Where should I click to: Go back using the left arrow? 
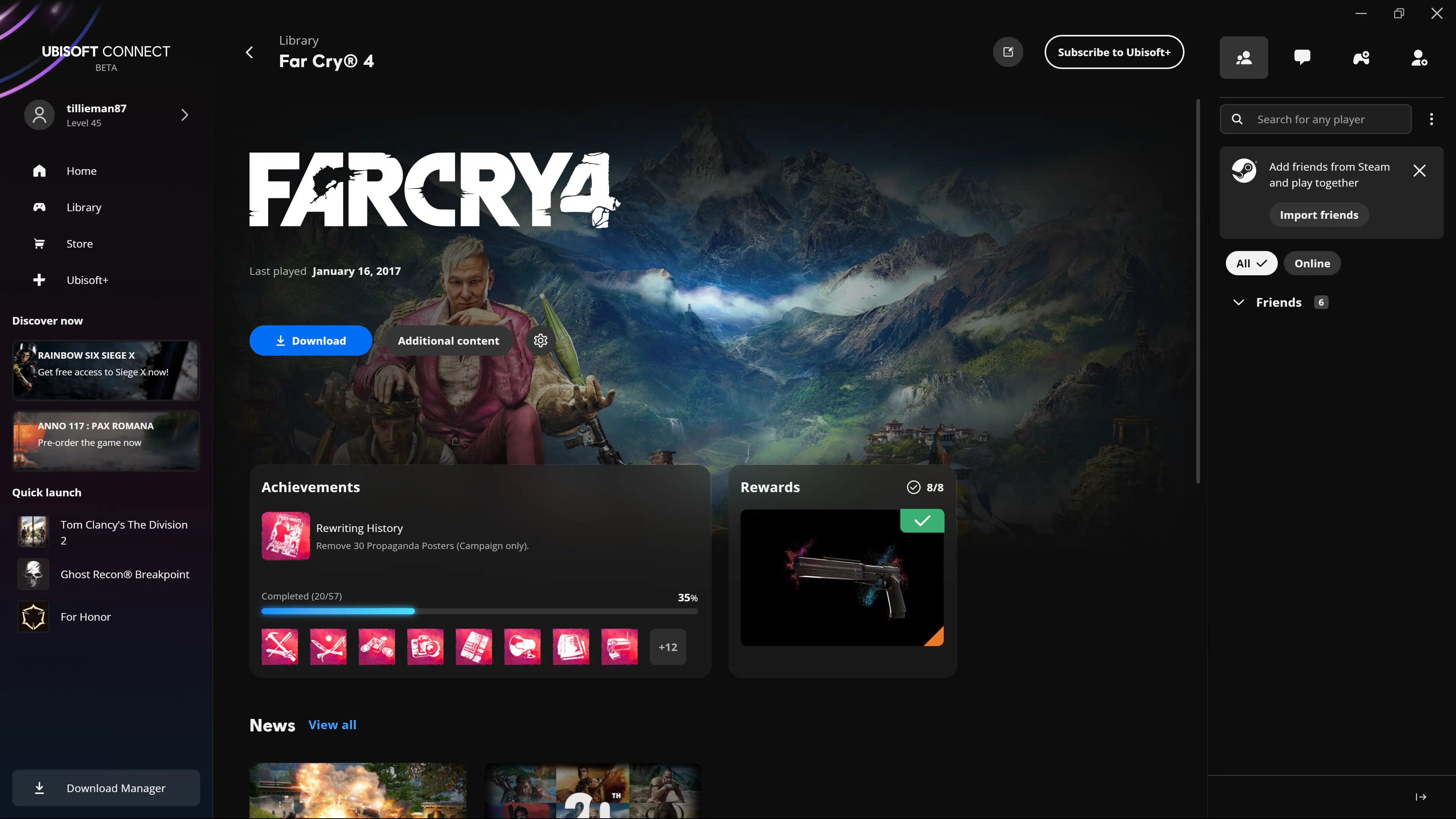click(249, 53)
